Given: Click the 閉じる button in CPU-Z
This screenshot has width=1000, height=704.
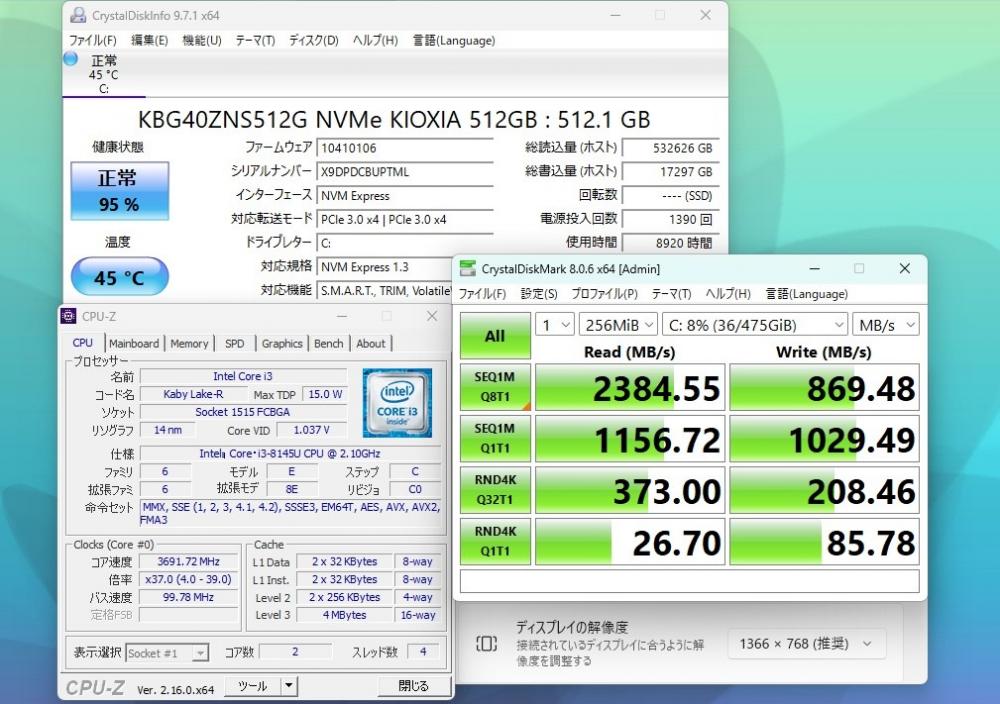Looking at the screenshot, I should click(414, 686).
